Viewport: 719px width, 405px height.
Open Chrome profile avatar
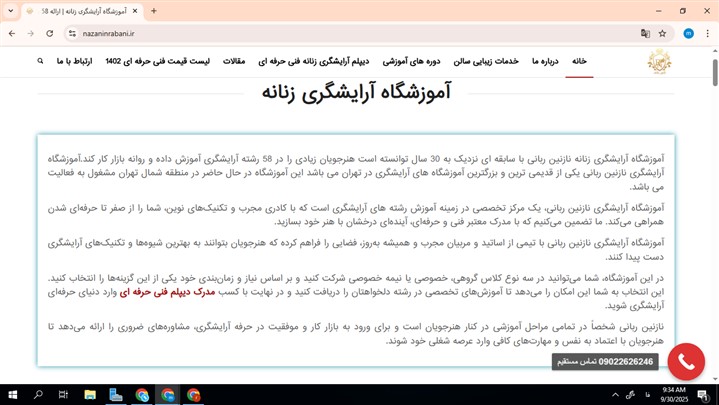[688, 33]
